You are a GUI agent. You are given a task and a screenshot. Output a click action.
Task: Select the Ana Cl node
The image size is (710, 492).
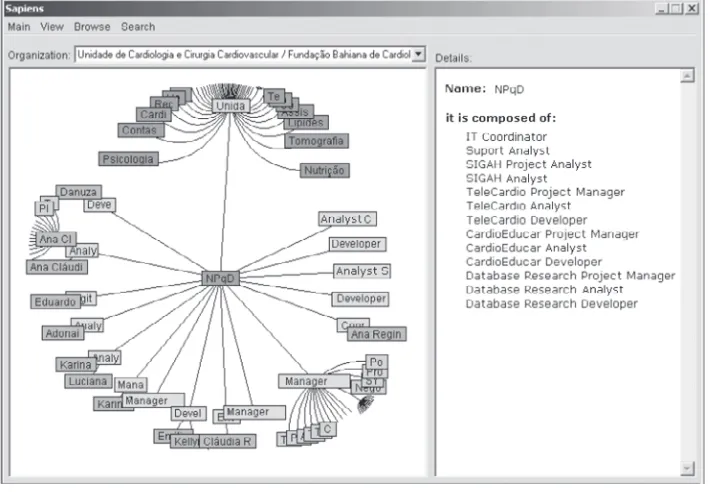[x=56, y=239]
